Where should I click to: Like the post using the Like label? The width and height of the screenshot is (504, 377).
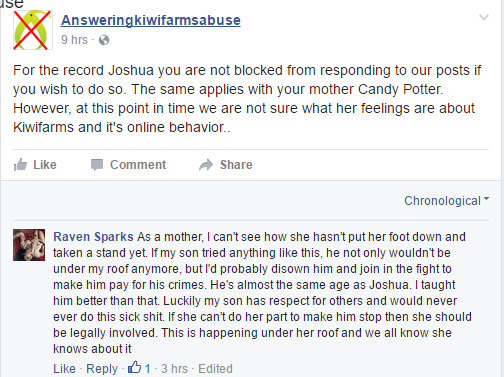point(45,165)
